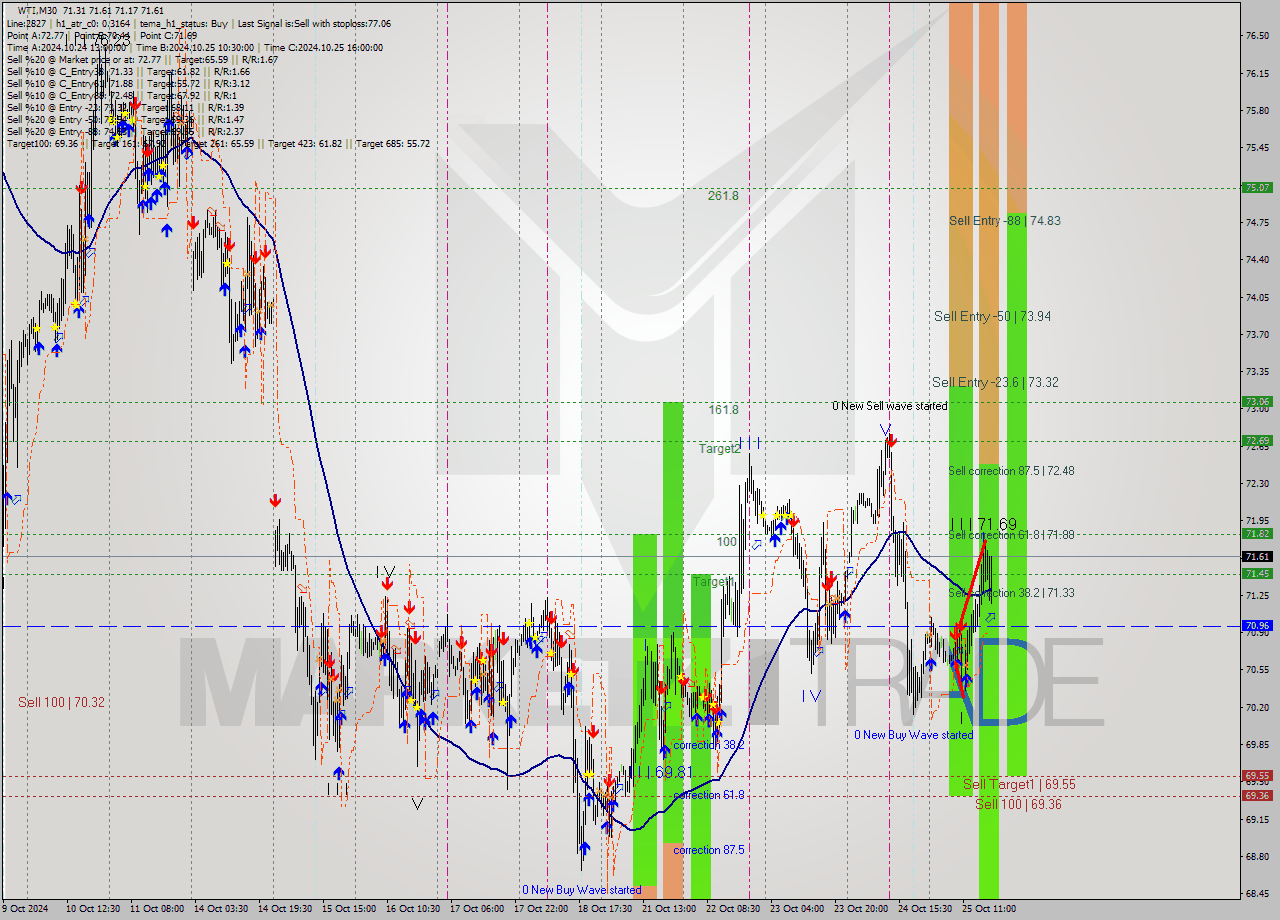Click the '10 Oct 12:30' time label
The image size is (1280, 920).
91,909
